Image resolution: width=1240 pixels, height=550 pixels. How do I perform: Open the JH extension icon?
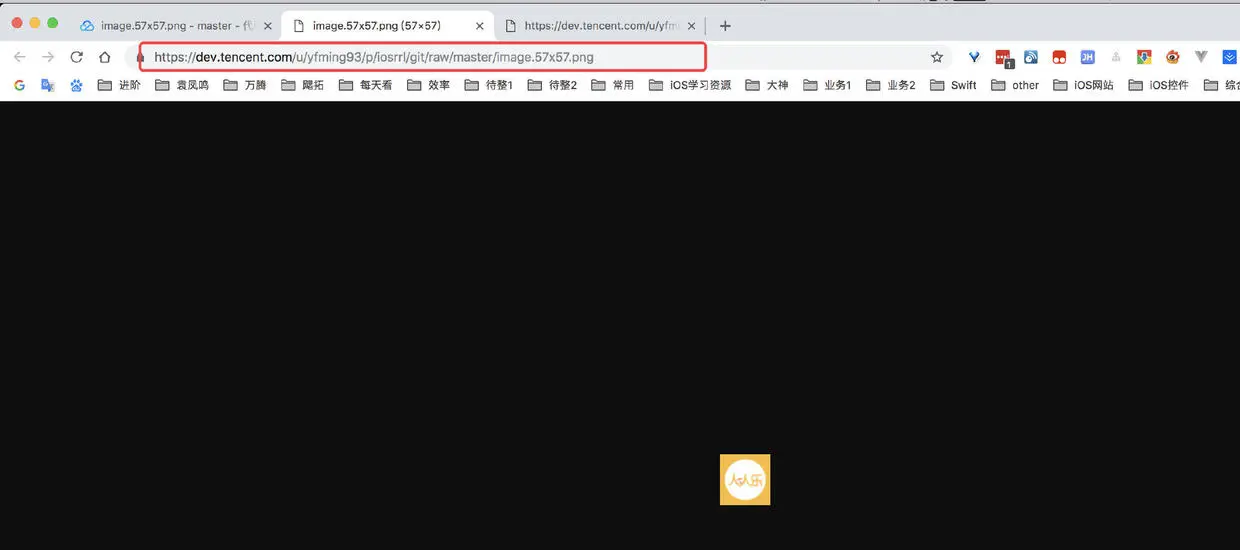(1087, 57)
